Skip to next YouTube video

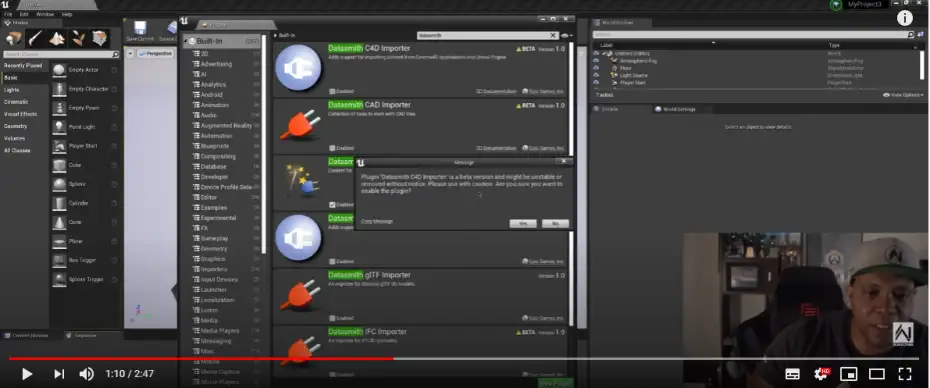pyautogui.click(x=59, y=374)
